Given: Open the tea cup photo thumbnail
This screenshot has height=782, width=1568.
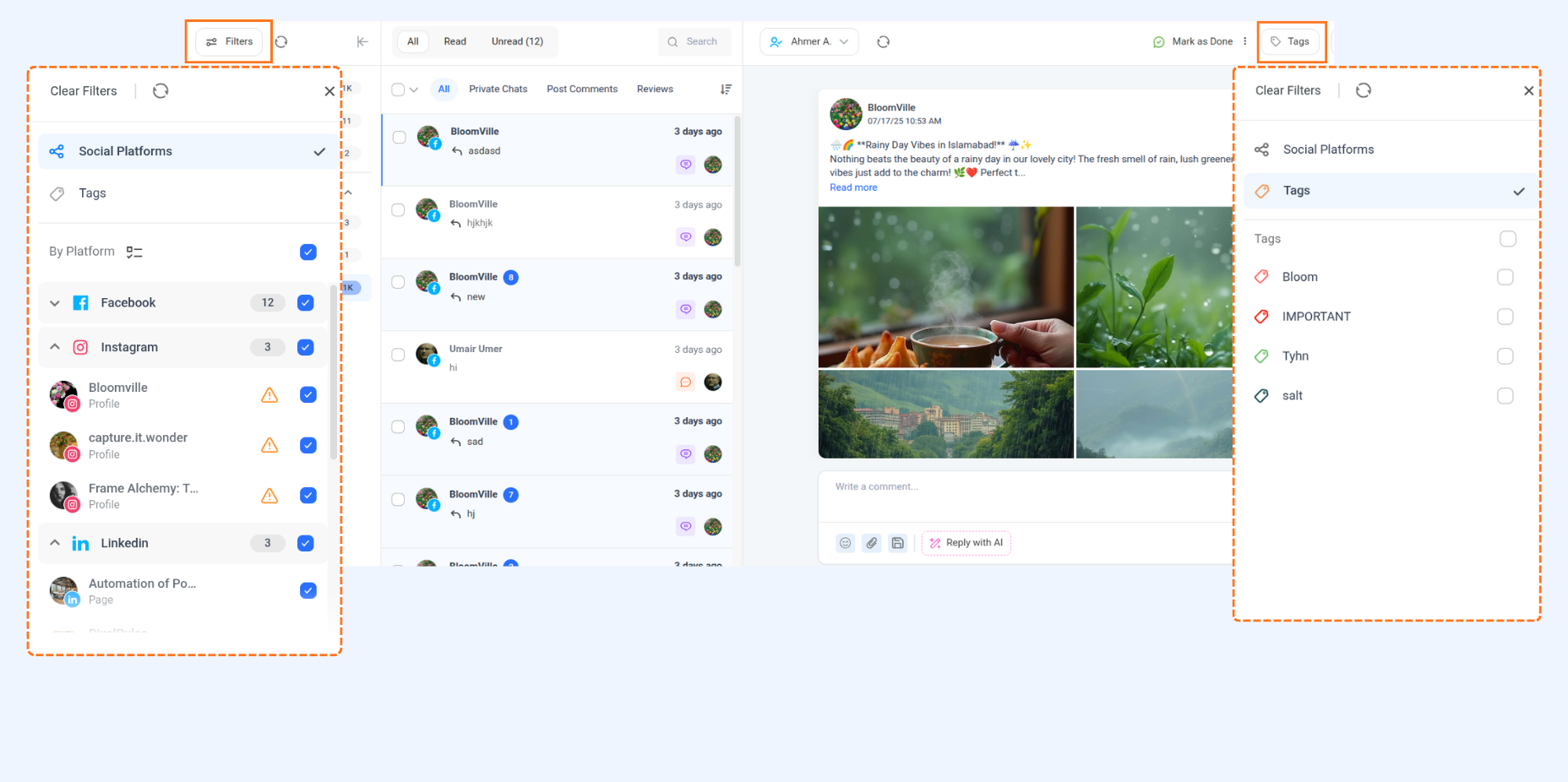Looking at the screenshot, I should tap(946, 287).
